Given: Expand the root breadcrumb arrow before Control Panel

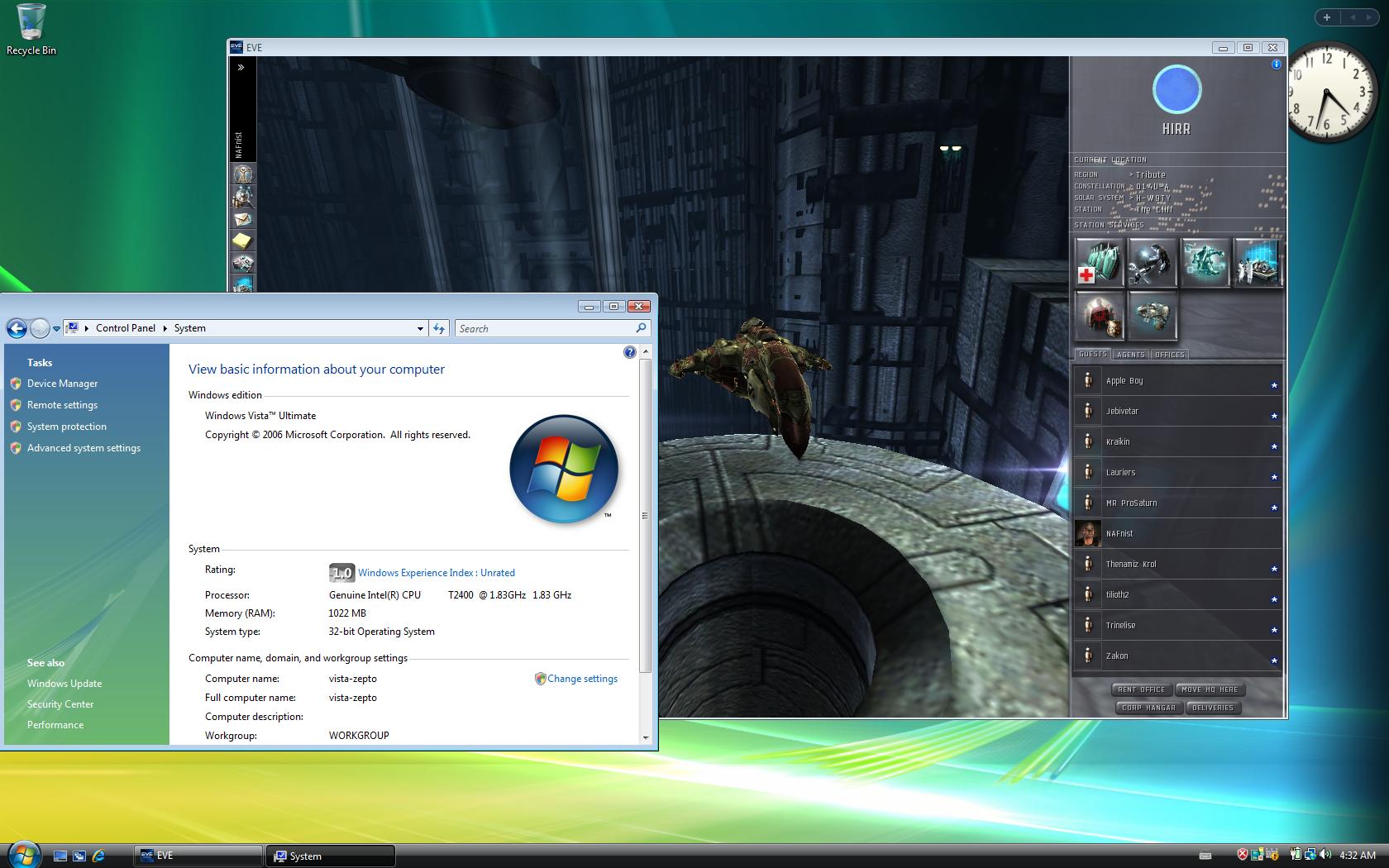Looking at the screenshot, I should [x=87, y=328].
